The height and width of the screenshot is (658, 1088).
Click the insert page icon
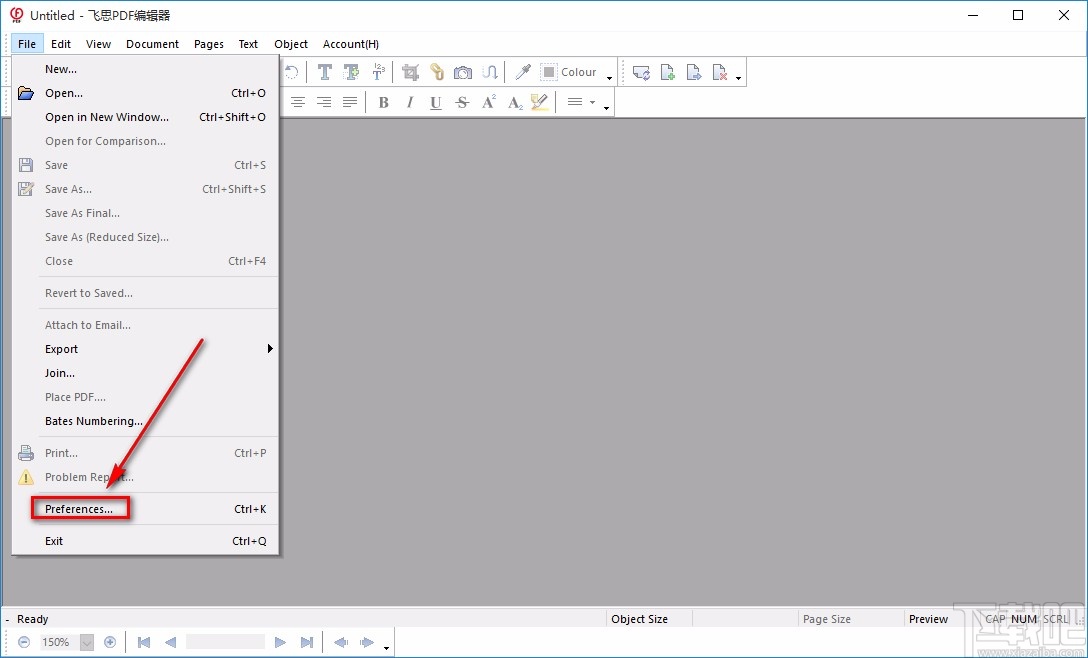(668, 72)
